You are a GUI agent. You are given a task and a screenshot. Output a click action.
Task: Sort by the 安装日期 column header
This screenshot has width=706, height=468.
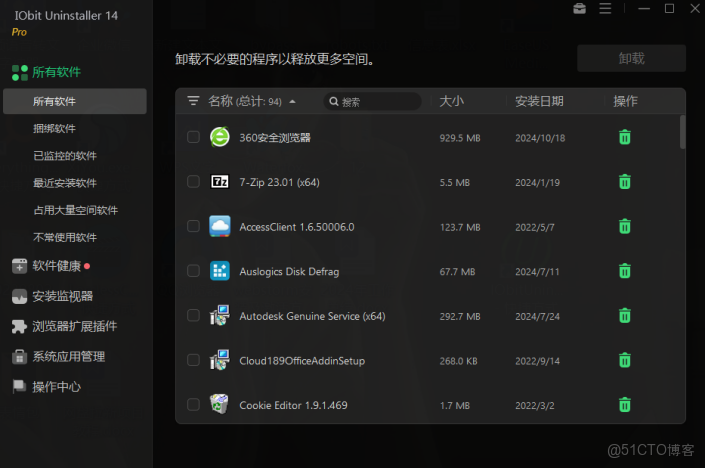coord(539,101)
